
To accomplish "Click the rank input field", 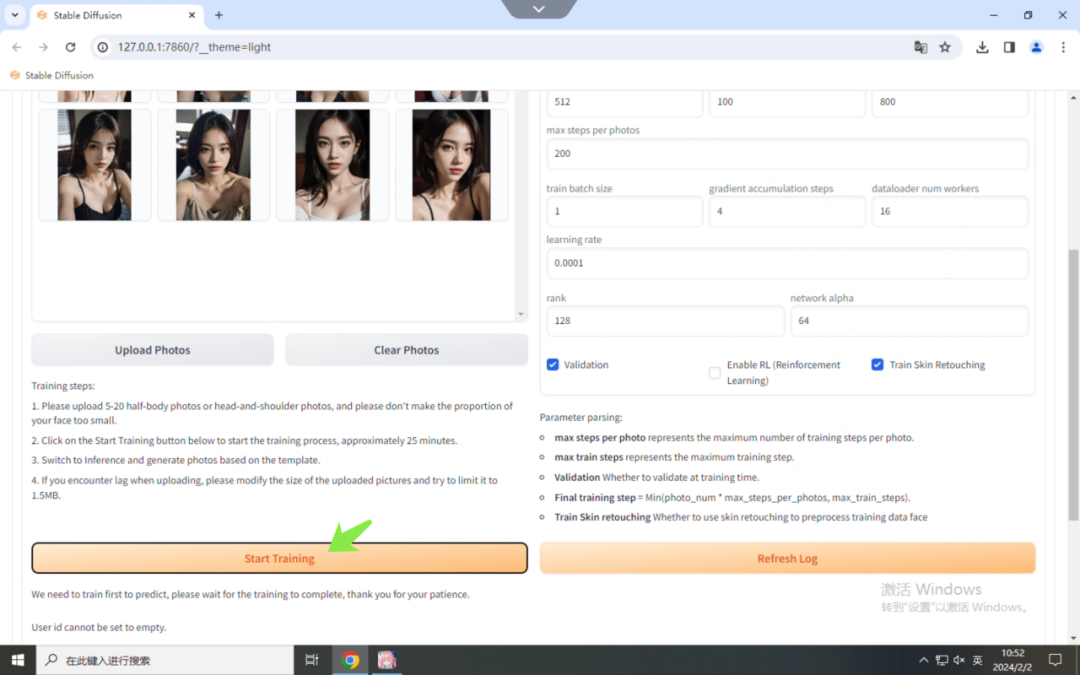I will coord(665,320).
